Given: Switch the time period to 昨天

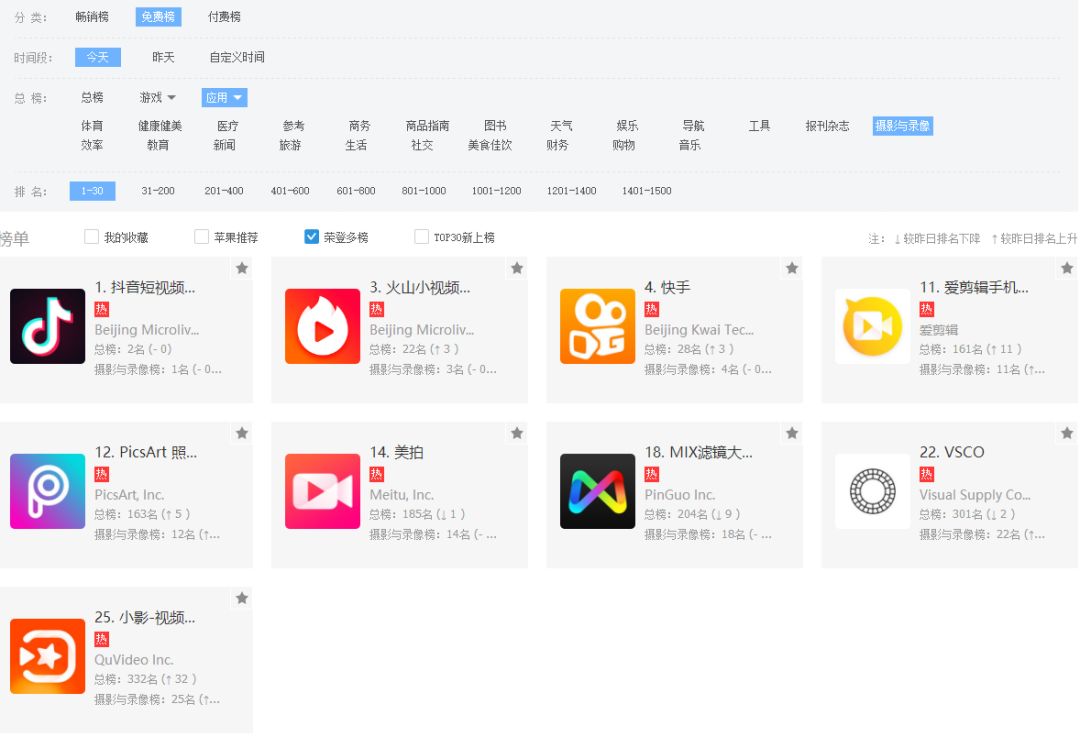Looking at the screenshot, I should coord(163,57).
